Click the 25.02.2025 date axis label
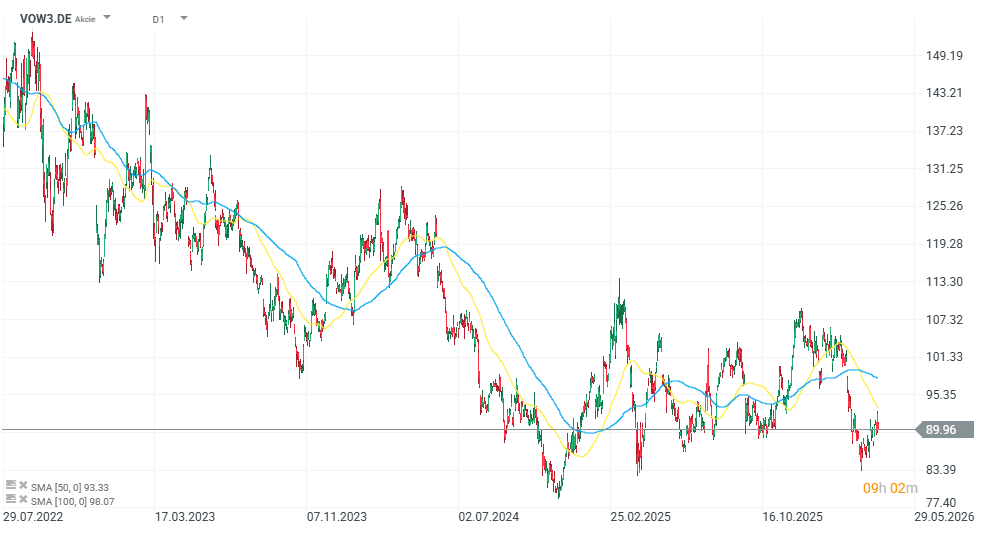The height and width of the screenshot is (533, 986). coord(640,517)
